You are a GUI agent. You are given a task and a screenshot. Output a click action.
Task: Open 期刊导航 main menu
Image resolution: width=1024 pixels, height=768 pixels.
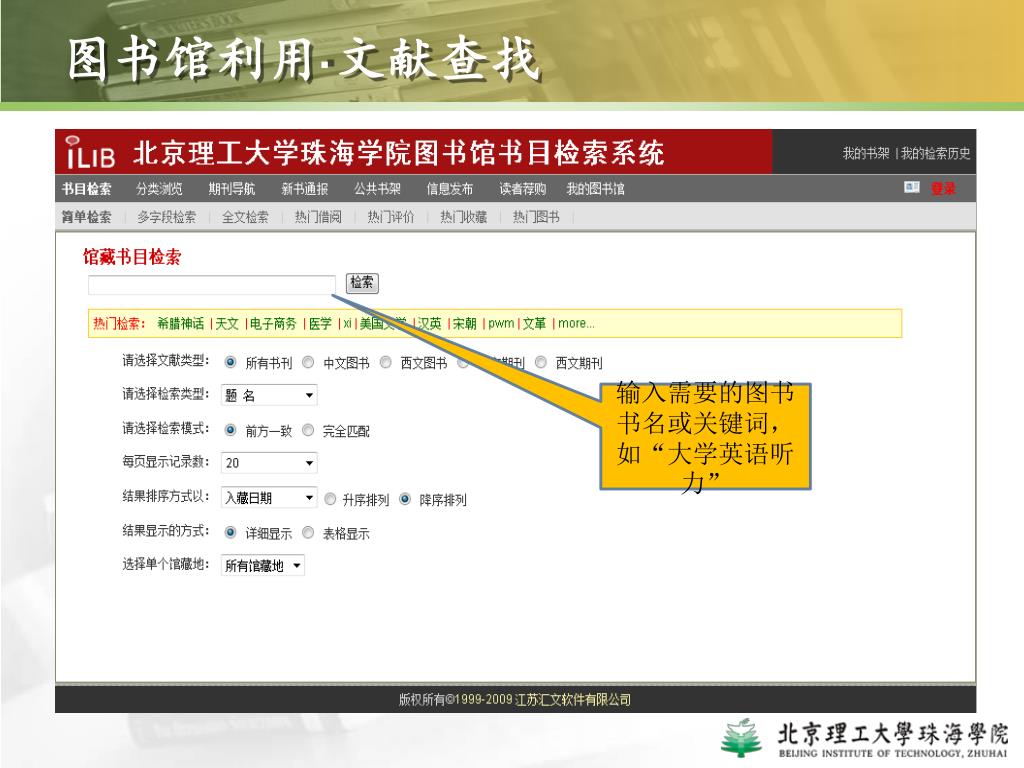232,189
